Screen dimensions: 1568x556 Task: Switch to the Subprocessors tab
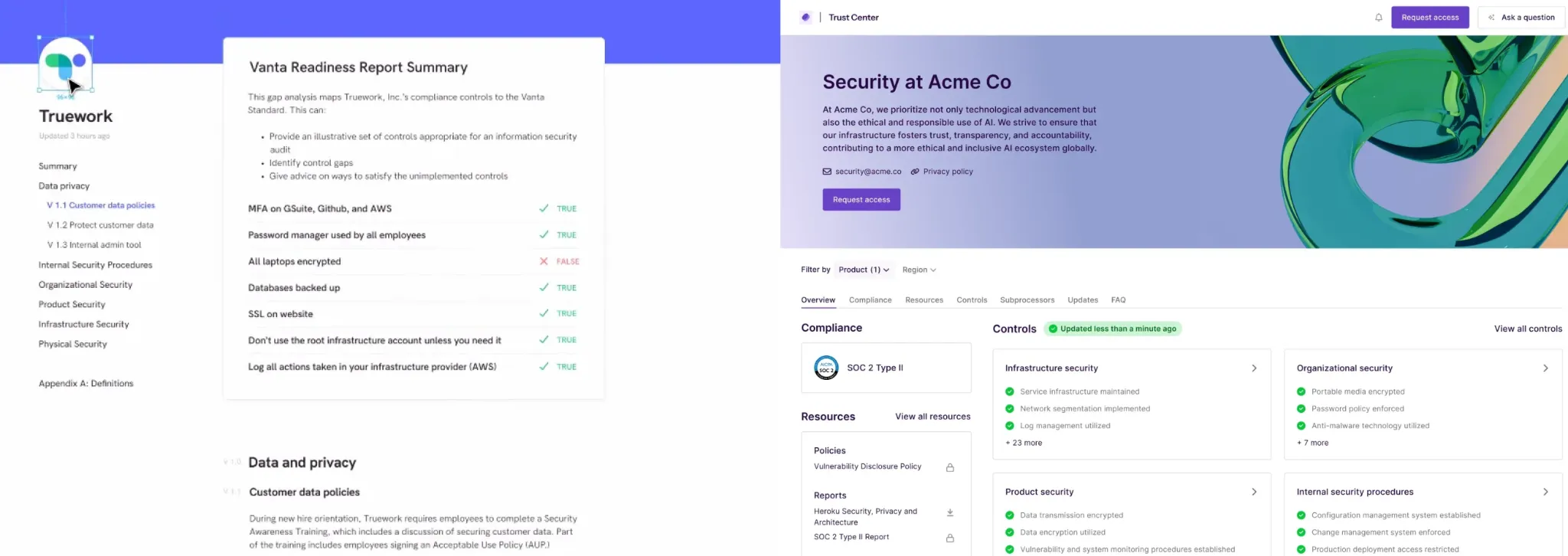1027,300
